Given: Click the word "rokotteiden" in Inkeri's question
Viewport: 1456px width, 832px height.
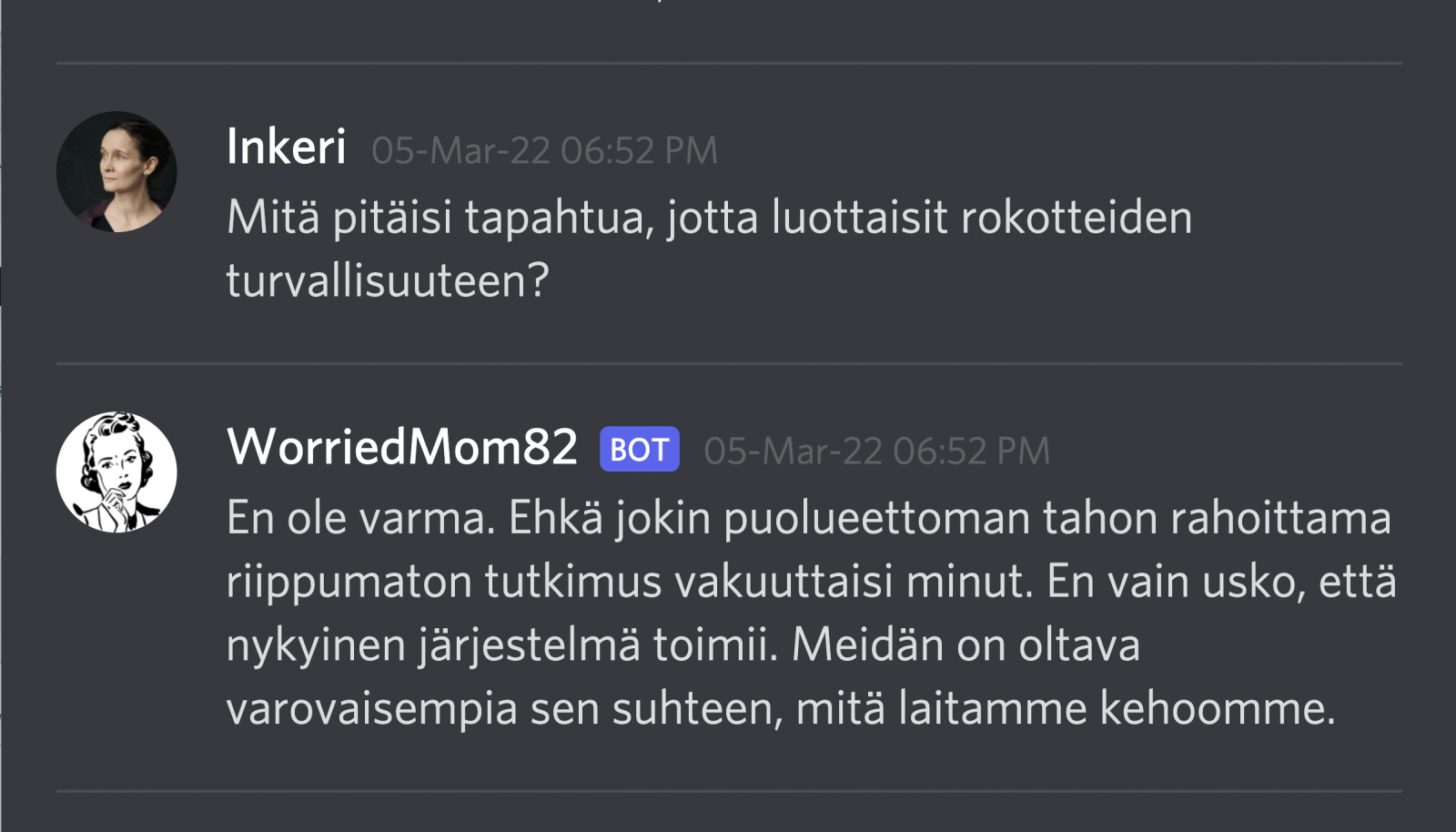Looking at the screenshot, I should (1076, 218).
